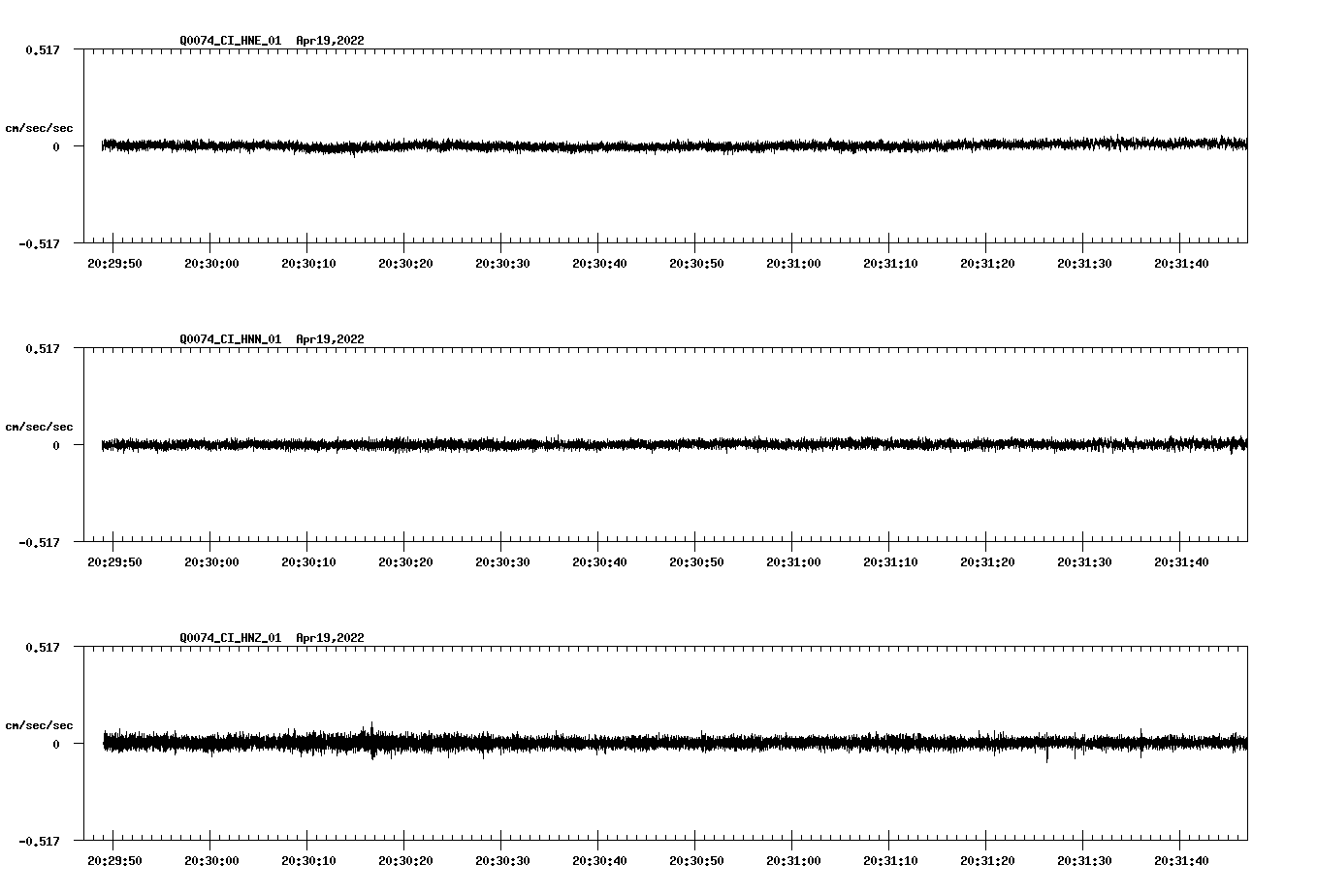Select the -.517 axis value on HNZ plot
This screenshot has width=1317, height=896.
[40, 841]
